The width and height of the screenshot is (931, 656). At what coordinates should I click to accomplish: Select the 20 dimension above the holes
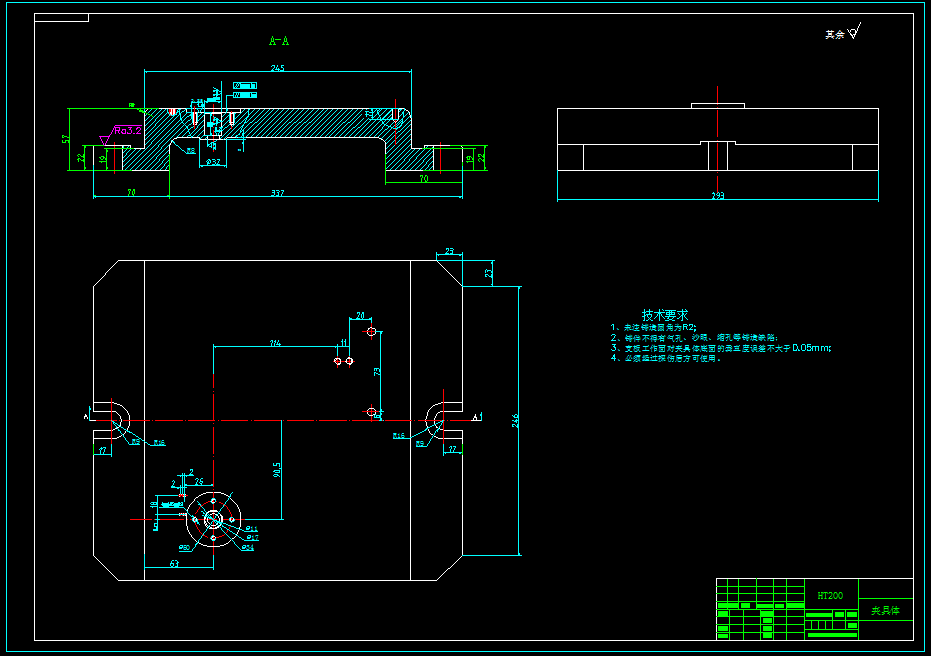coord(360,316)
